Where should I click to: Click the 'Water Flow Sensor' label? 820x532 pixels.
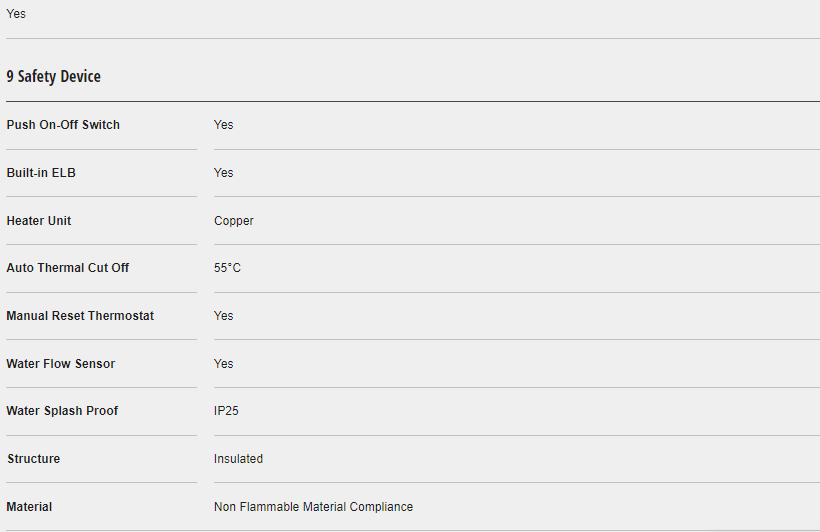click(61, 364)
